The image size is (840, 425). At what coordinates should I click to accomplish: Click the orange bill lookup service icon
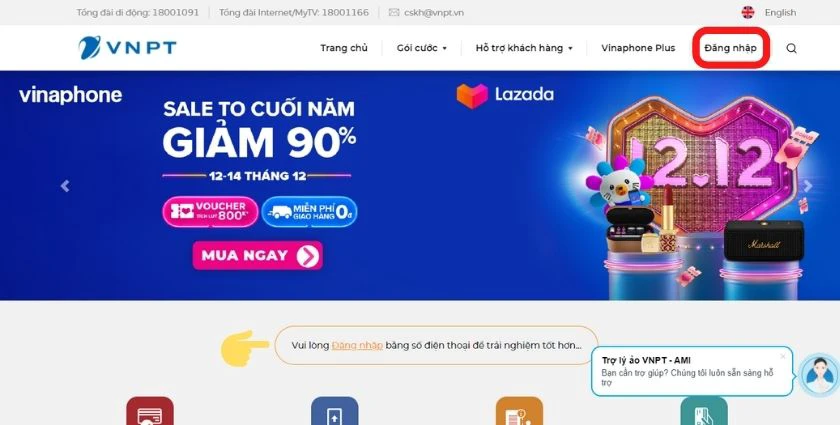(519, 411)
